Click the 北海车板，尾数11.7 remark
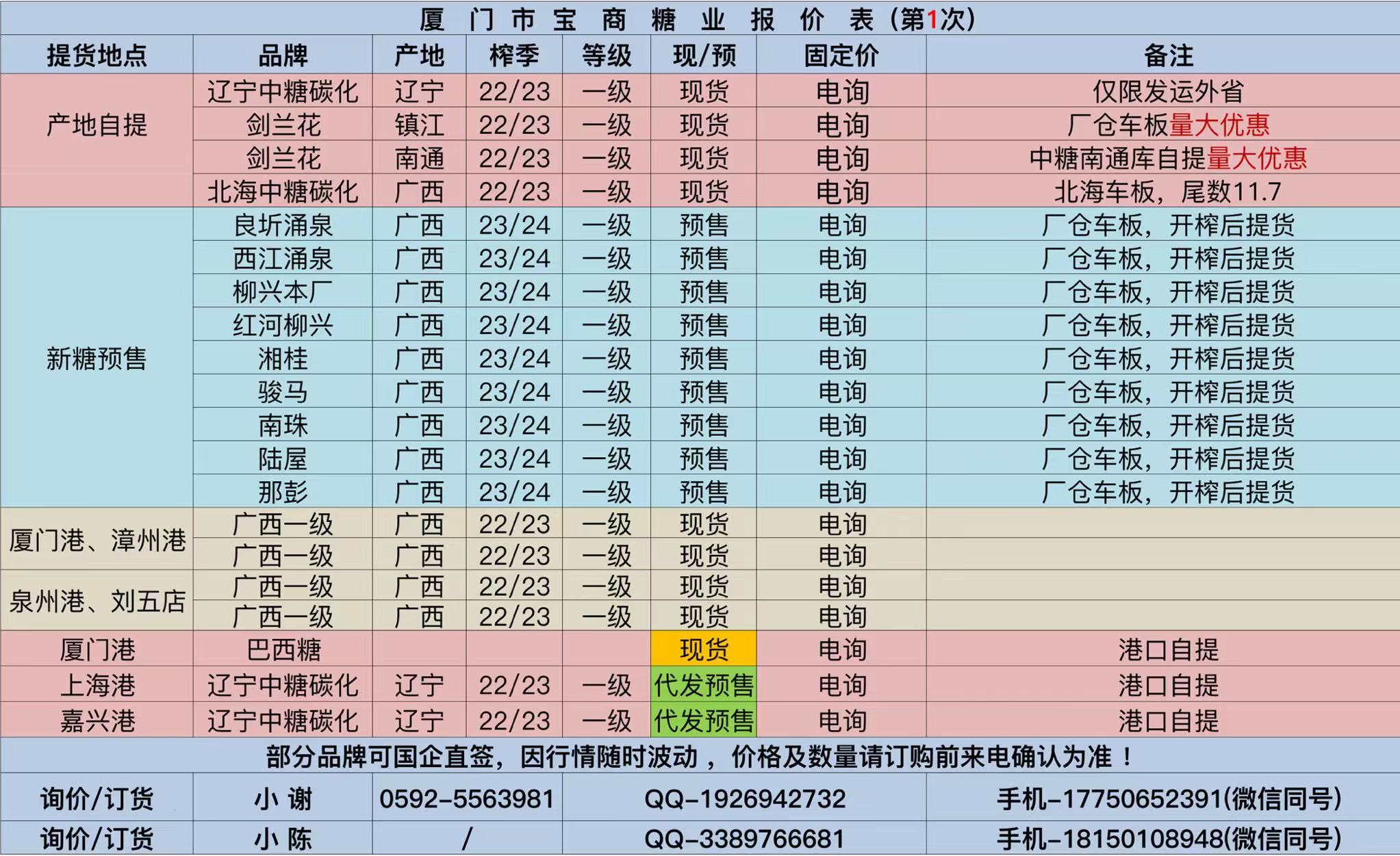 (1168, 192)
